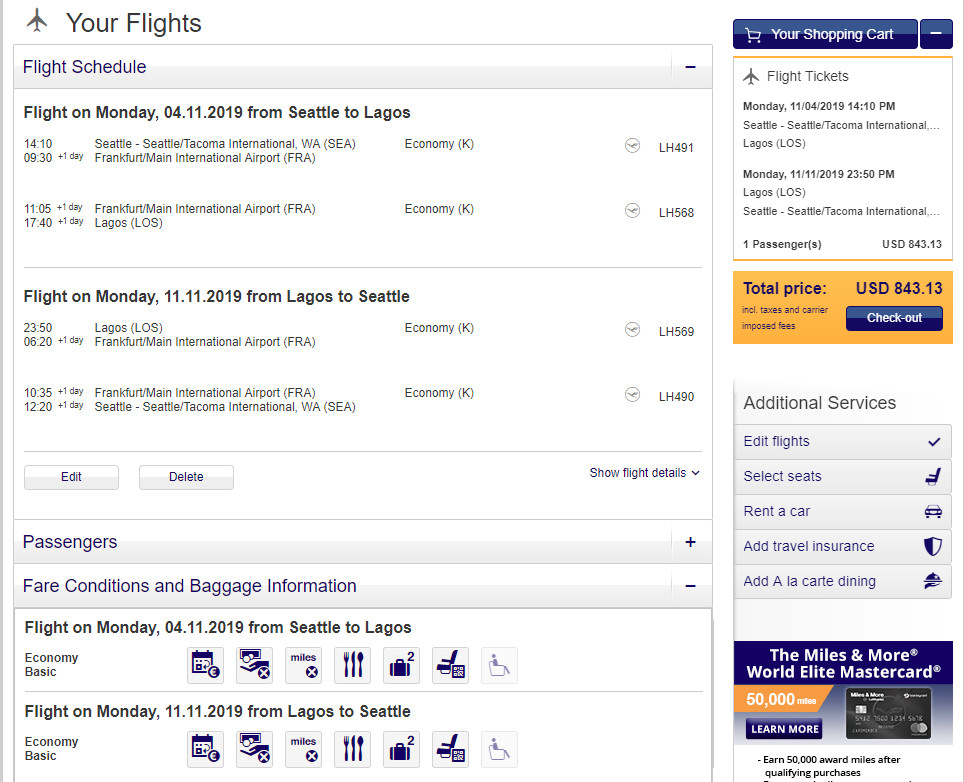Minimize the shopping cart panel
Viewport: 964px width, 782px height.
pyautogui.click(x=936, y=34)
